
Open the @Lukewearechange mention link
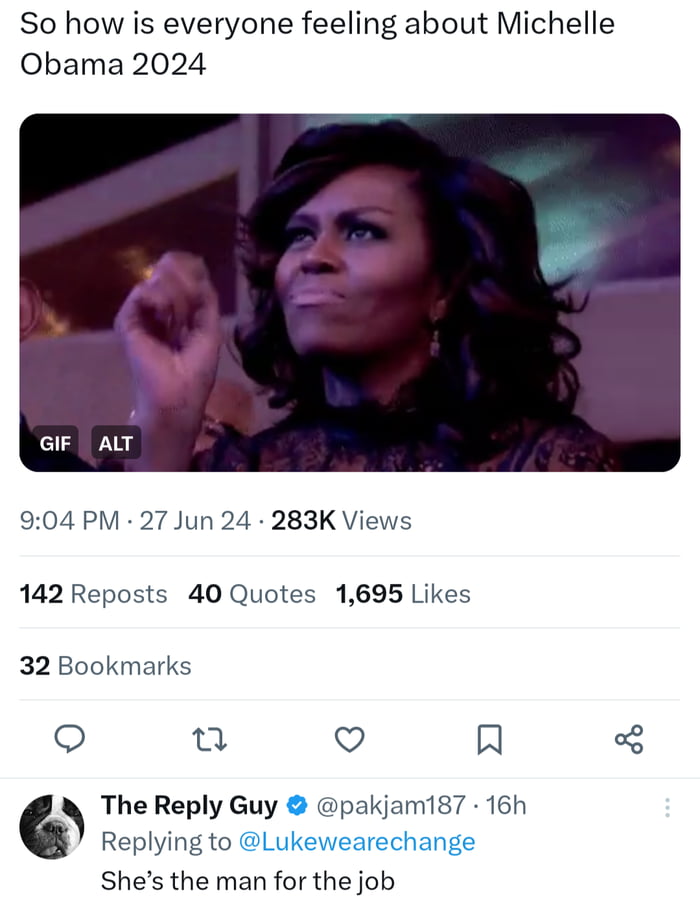pyautogui.click(x=357, y=842)
